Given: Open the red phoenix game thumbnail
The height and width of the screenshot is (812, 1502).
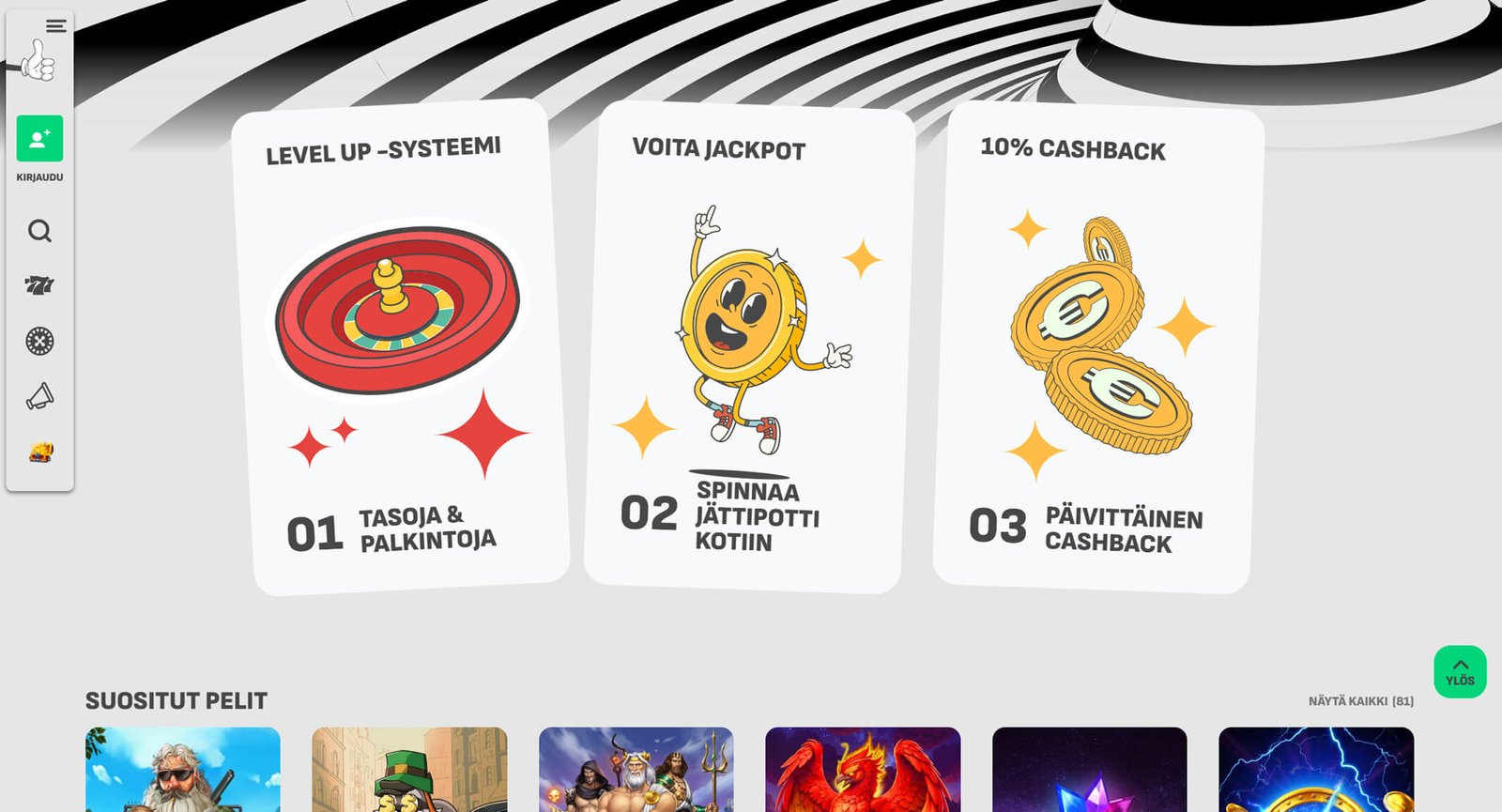Looking at the screenshot, I should (863, 770).
